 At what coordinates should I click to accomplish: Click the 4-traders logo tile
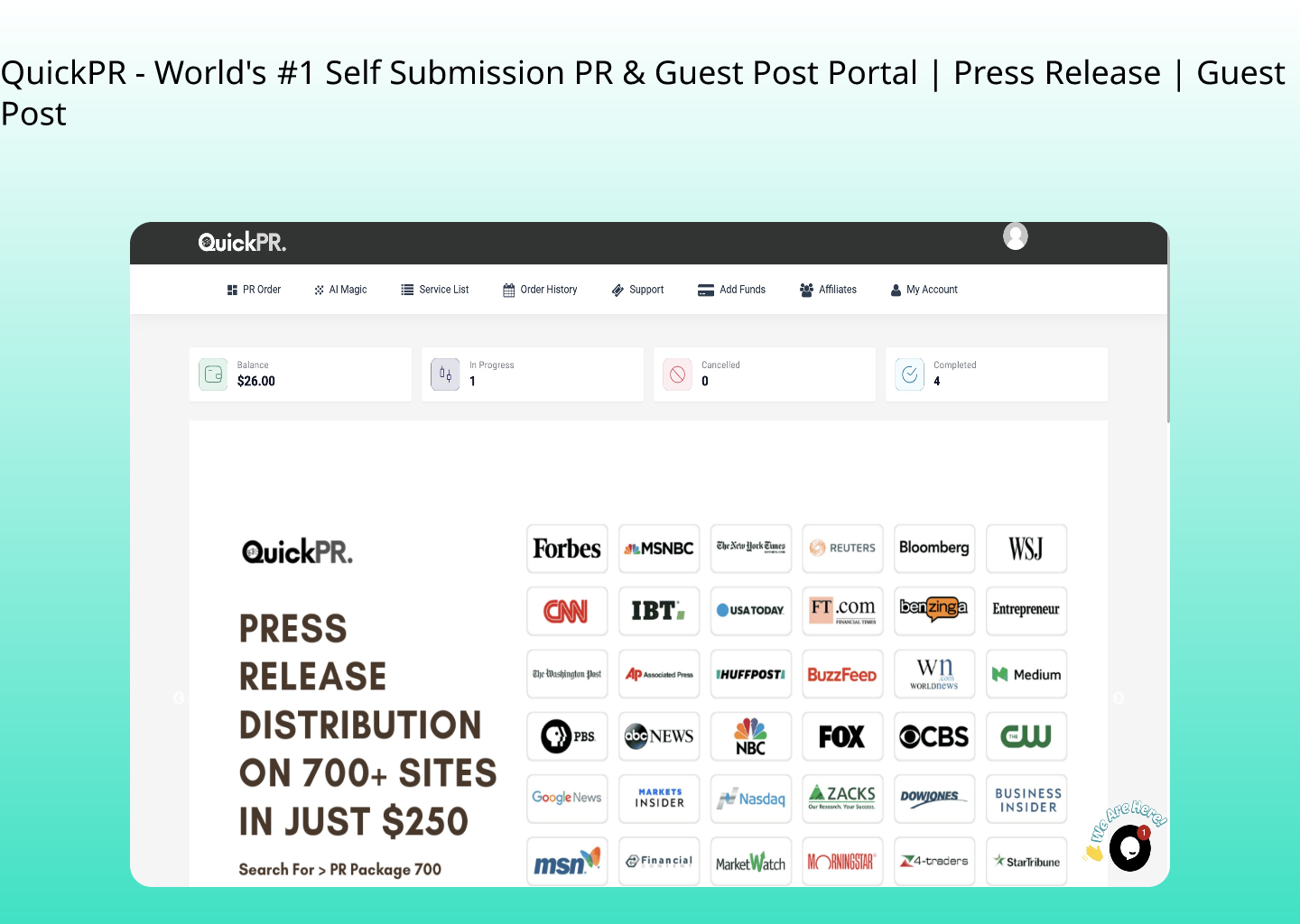tap(934, 862)
